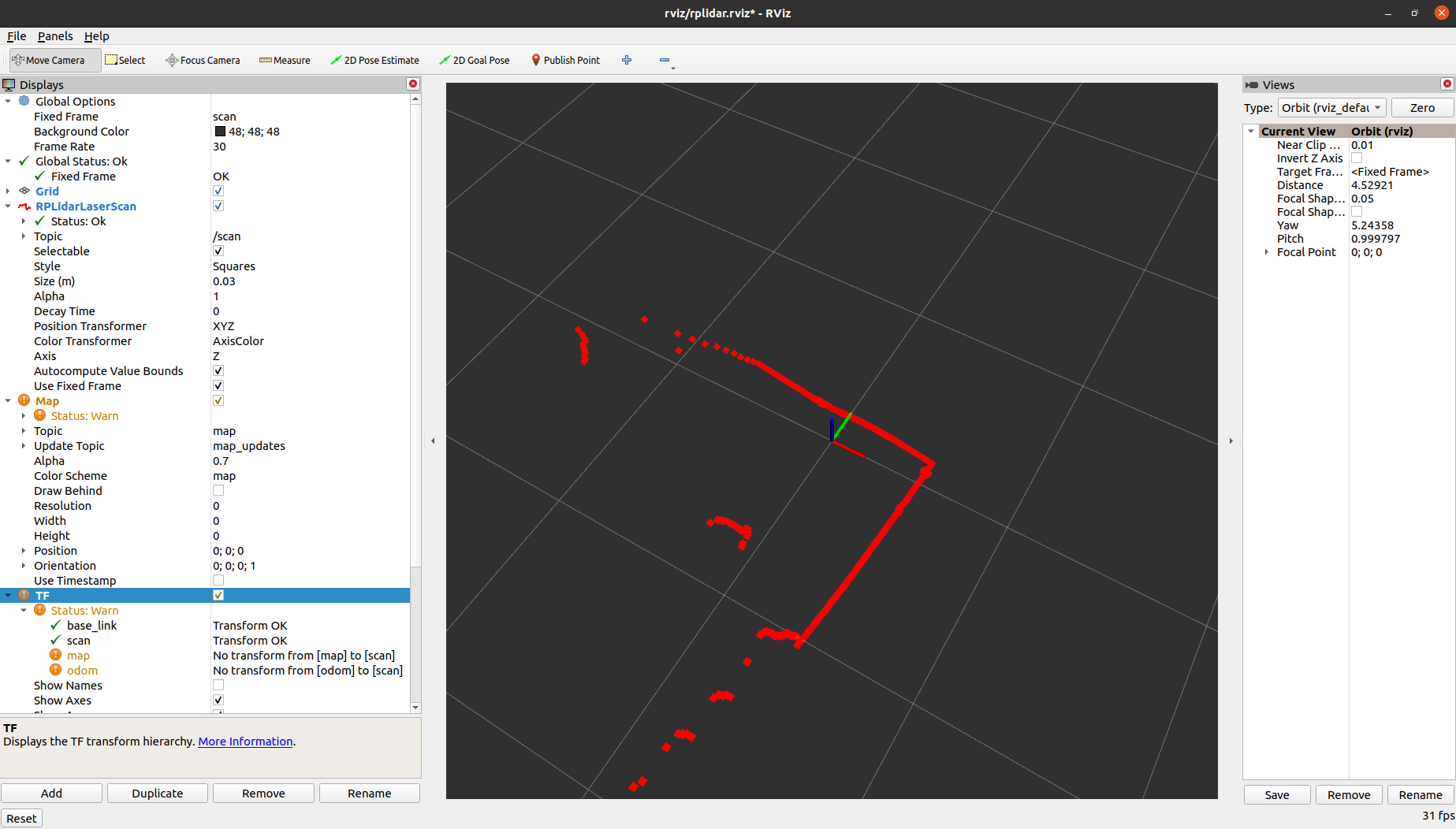Close the Displays panel
Image resolution: width=1456 pixels, height=829 pixels.
tap(412, 84)
